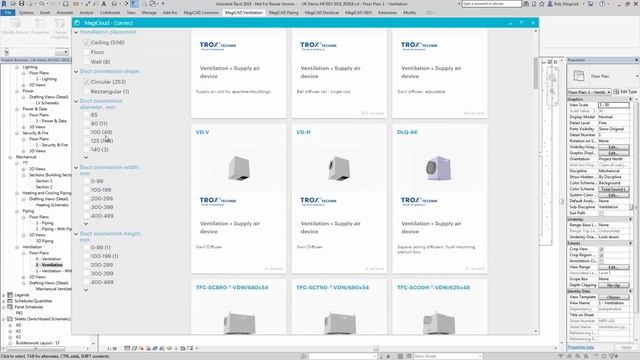Click the Revit application logo icon
Viewport: 640px width, 360px height.
click(x=4, y=4)
